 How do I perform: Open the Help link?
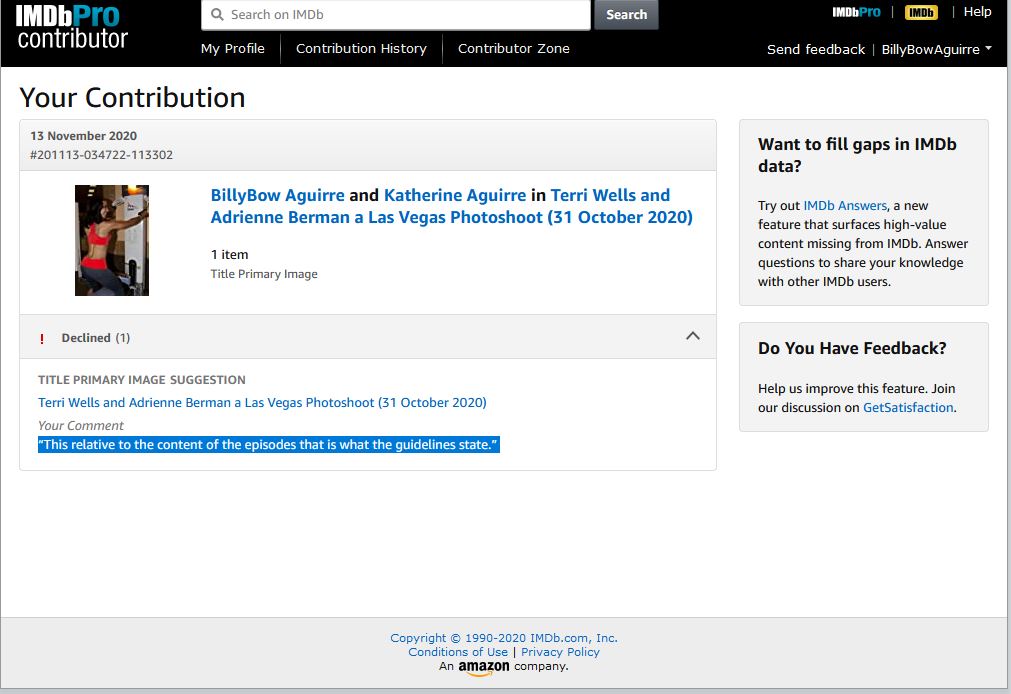(977, 12)
